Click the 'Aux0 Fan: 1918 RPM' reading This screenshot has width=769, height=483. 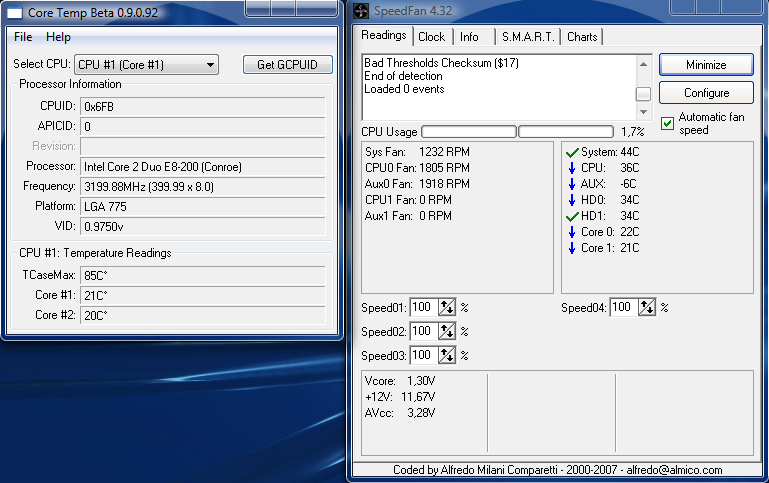(x=417, y=184)
